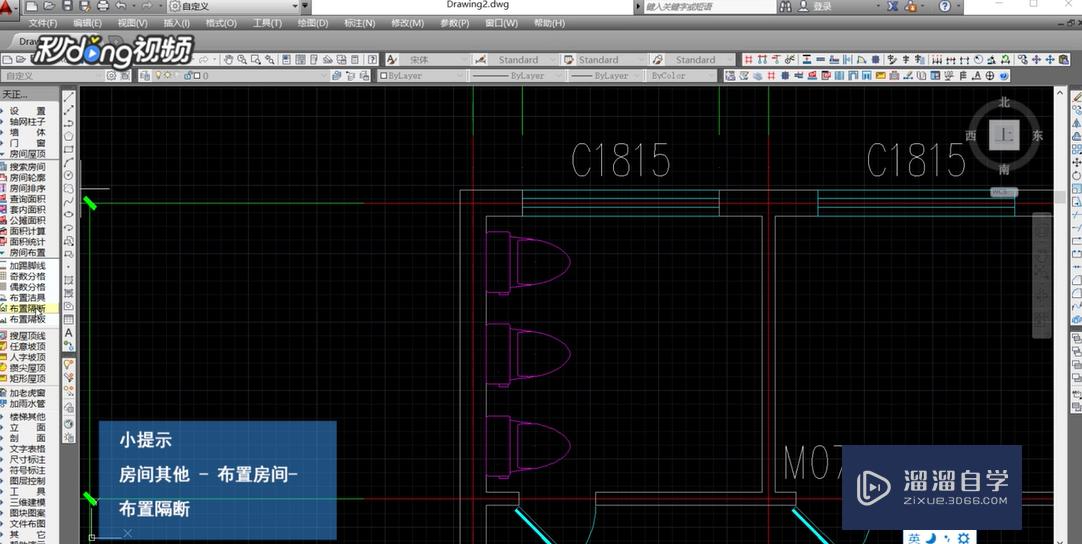Click the 窗口(W) menu
The width and height of the screenshot is (1082, 544).
click(501, 23)
